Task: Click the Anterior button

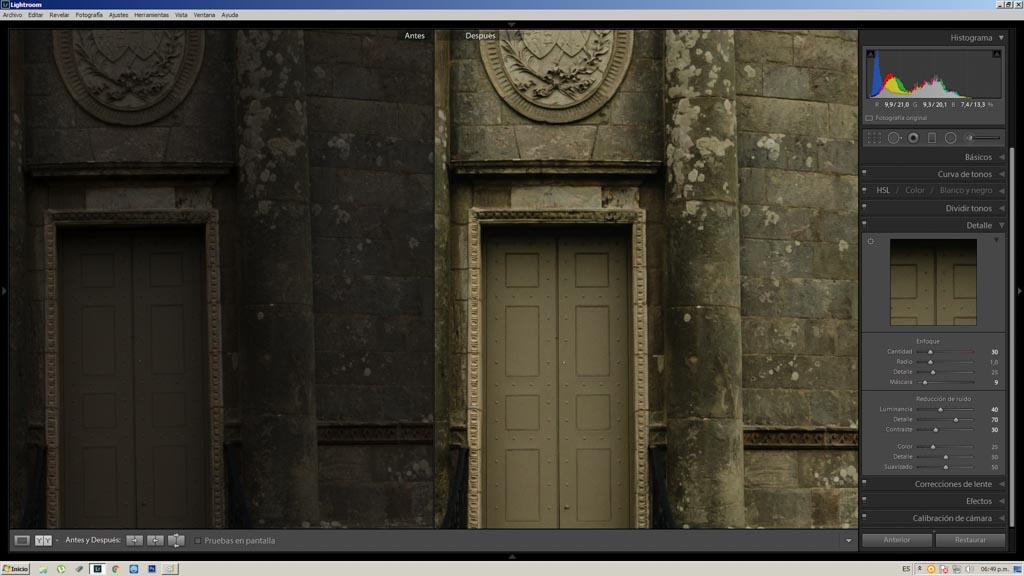Action: tap(897, 540)
